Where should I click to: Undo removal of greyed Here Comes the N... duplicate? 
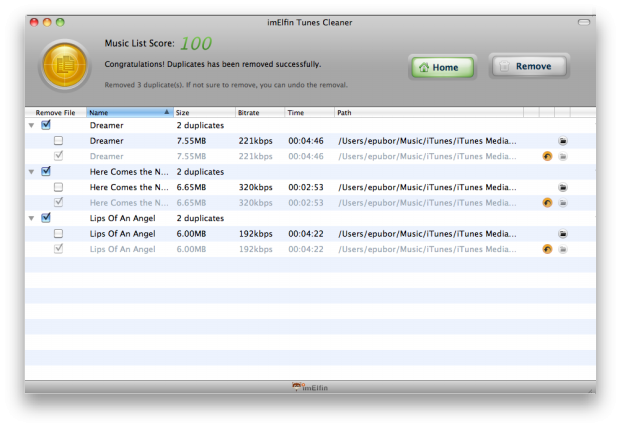coord(547,203)
